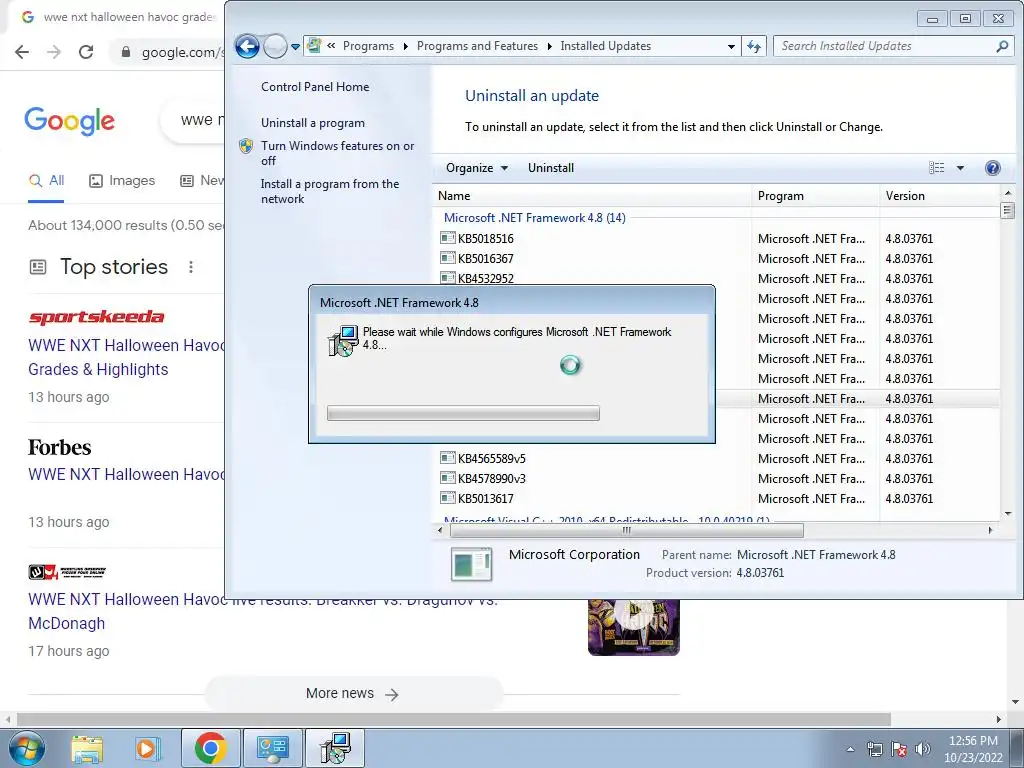Click the icon next to KB5018516
The height and width of the screenshot is (768, 1024).
[x=447, y=238]
